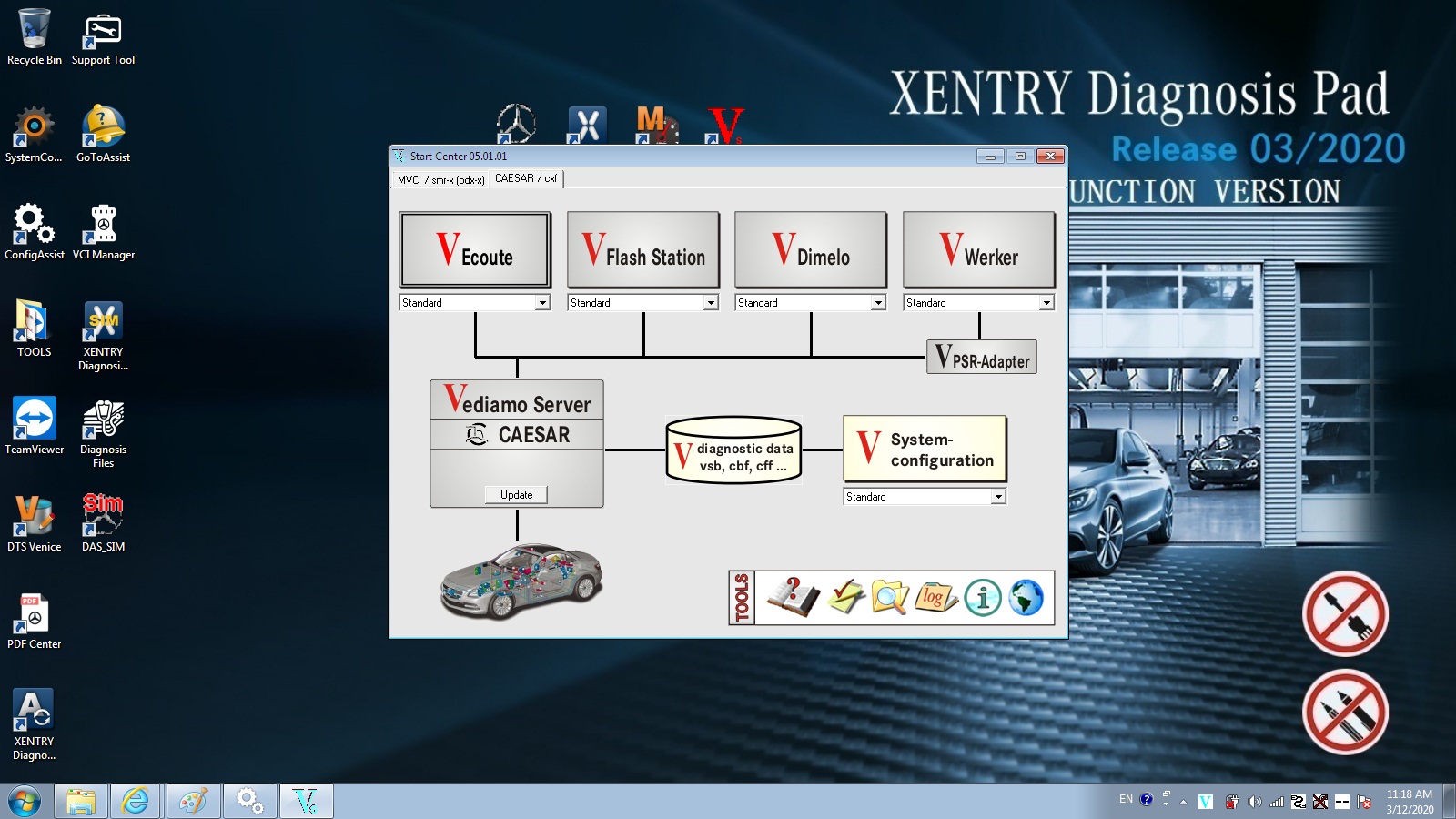Click the tray help question mark icon
This screenshot has height=819, width=1456.
(x=1147, y=799)
